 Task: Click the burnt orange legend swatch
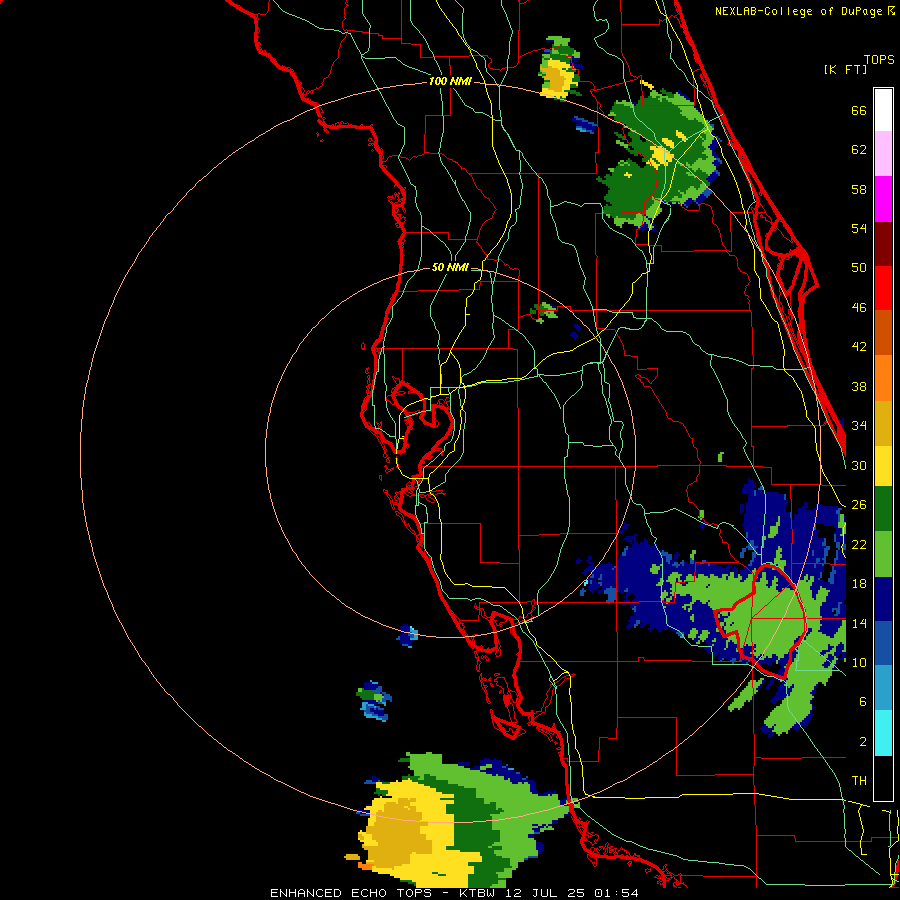click(883, 332)
